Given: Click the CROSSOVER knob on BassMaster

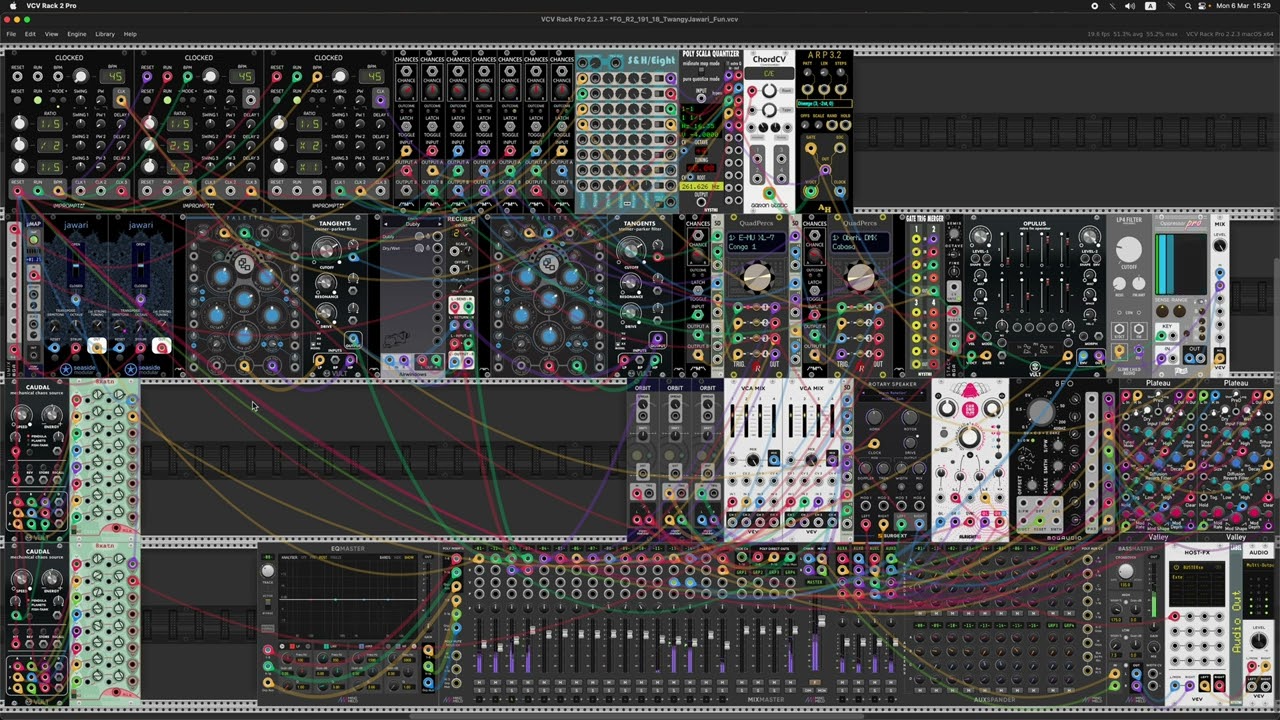Looking at the screenshot, I should click(x=1127, y=571).
